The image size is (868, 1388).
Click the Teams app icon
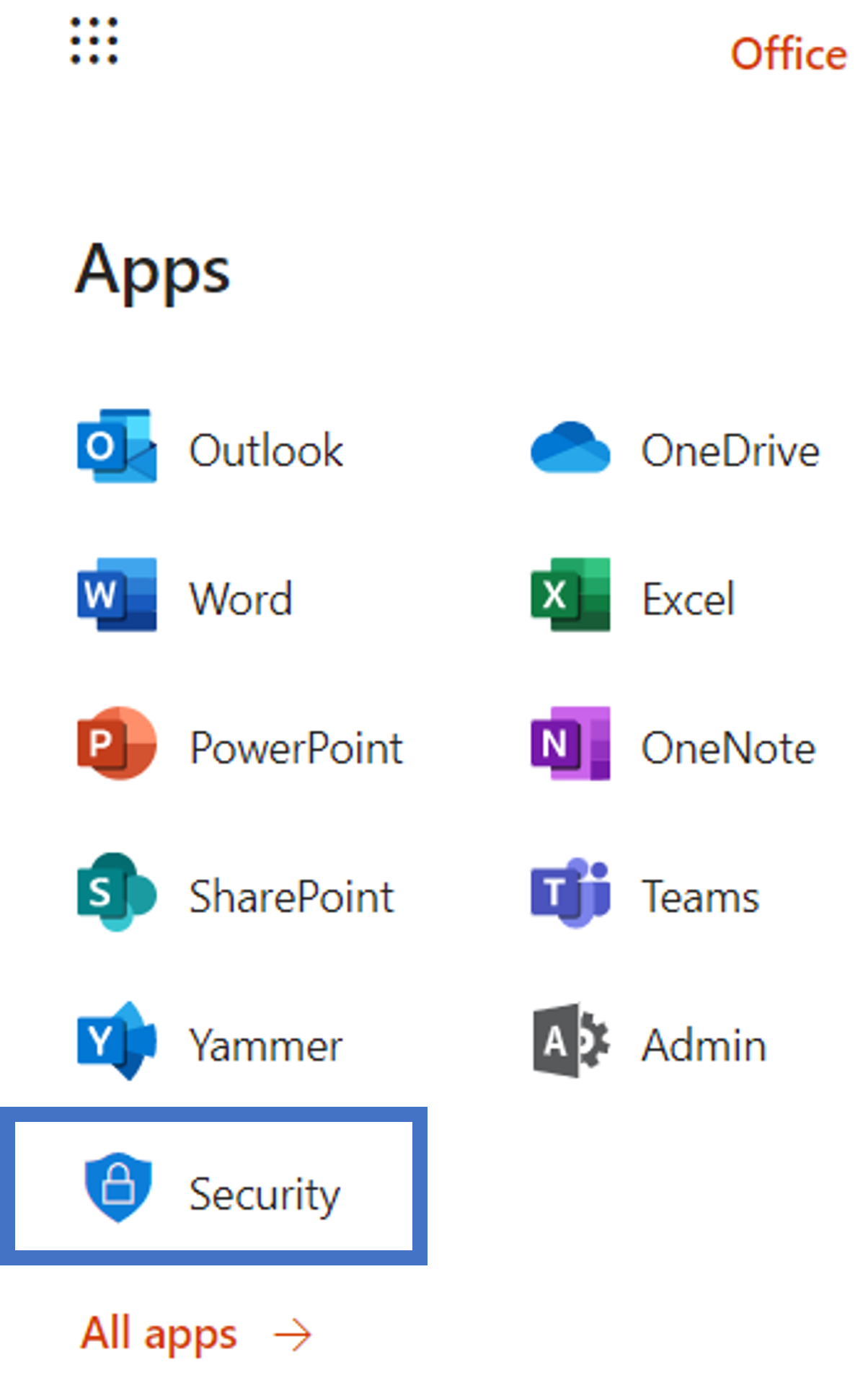point(570,893)
